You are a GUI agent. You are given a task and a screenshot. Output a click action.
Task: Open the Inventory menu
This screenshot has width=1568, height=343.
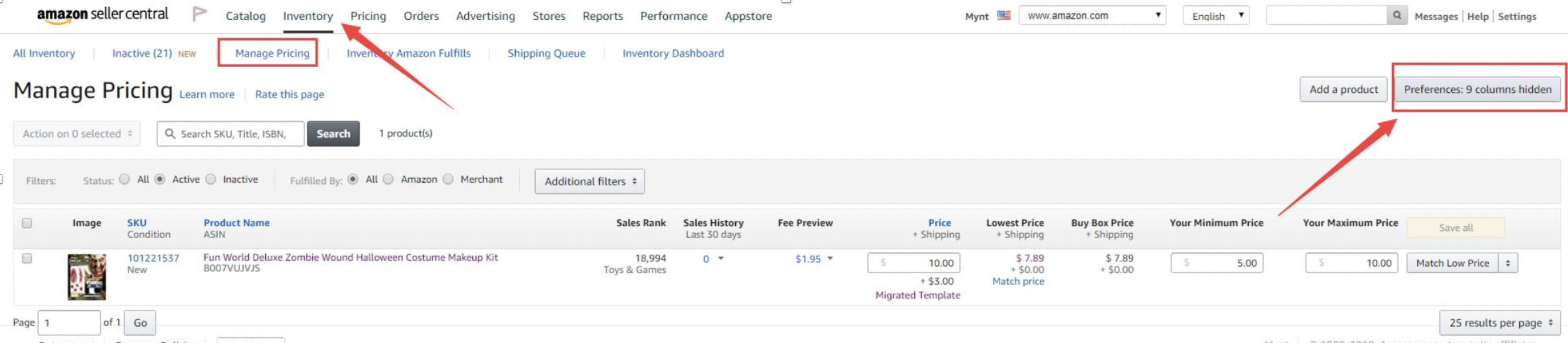[x=308, y=16]
